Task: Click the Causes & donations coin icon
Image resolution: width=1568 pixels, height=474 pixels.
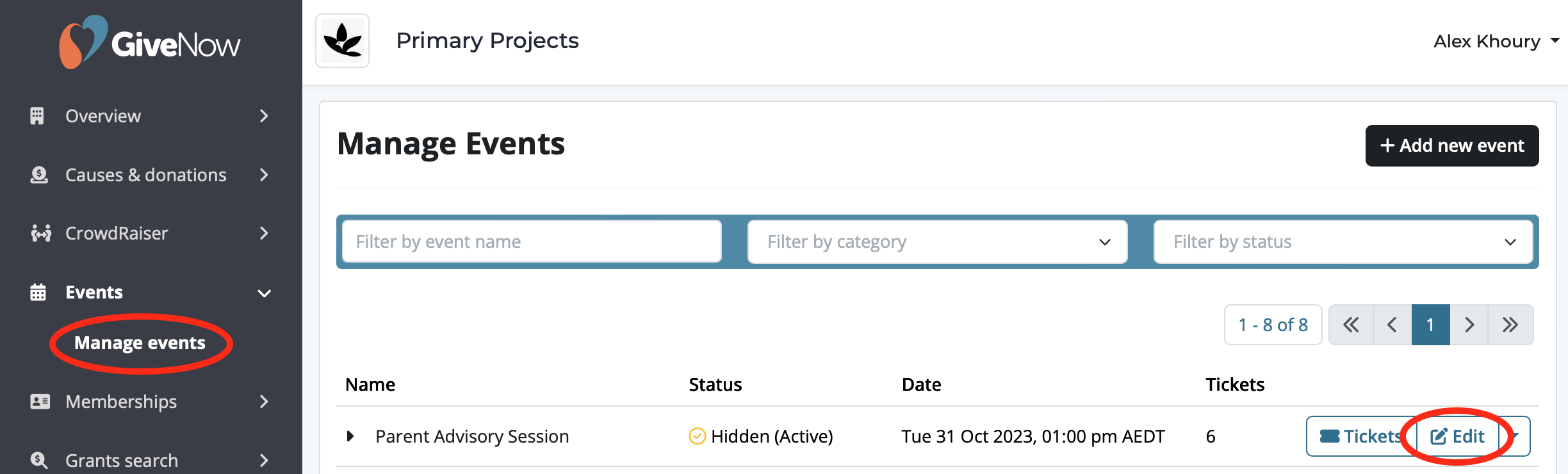Action: coord(39,175)
